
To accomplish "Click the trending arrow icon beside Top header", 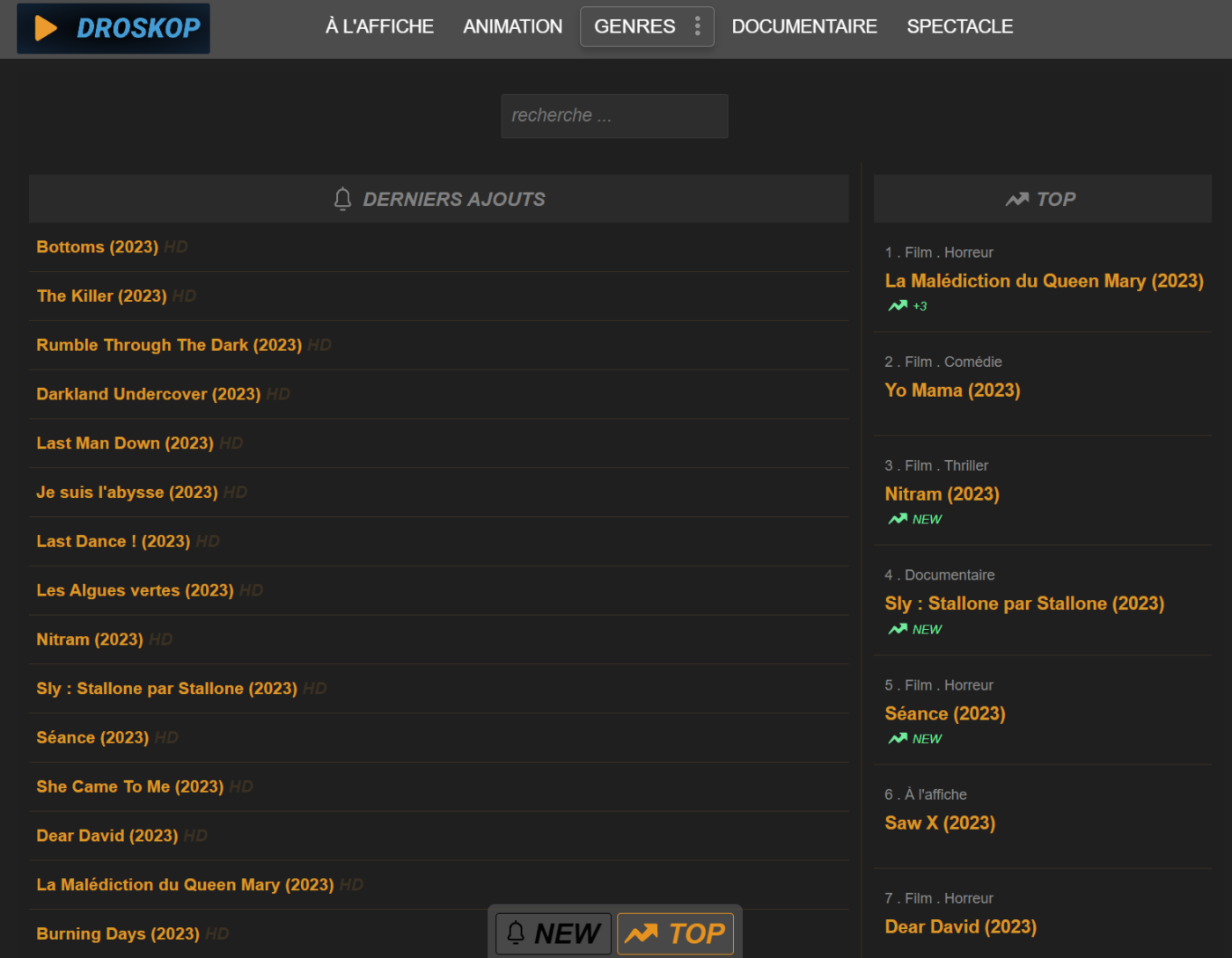I will click(x=1016, y=200).
